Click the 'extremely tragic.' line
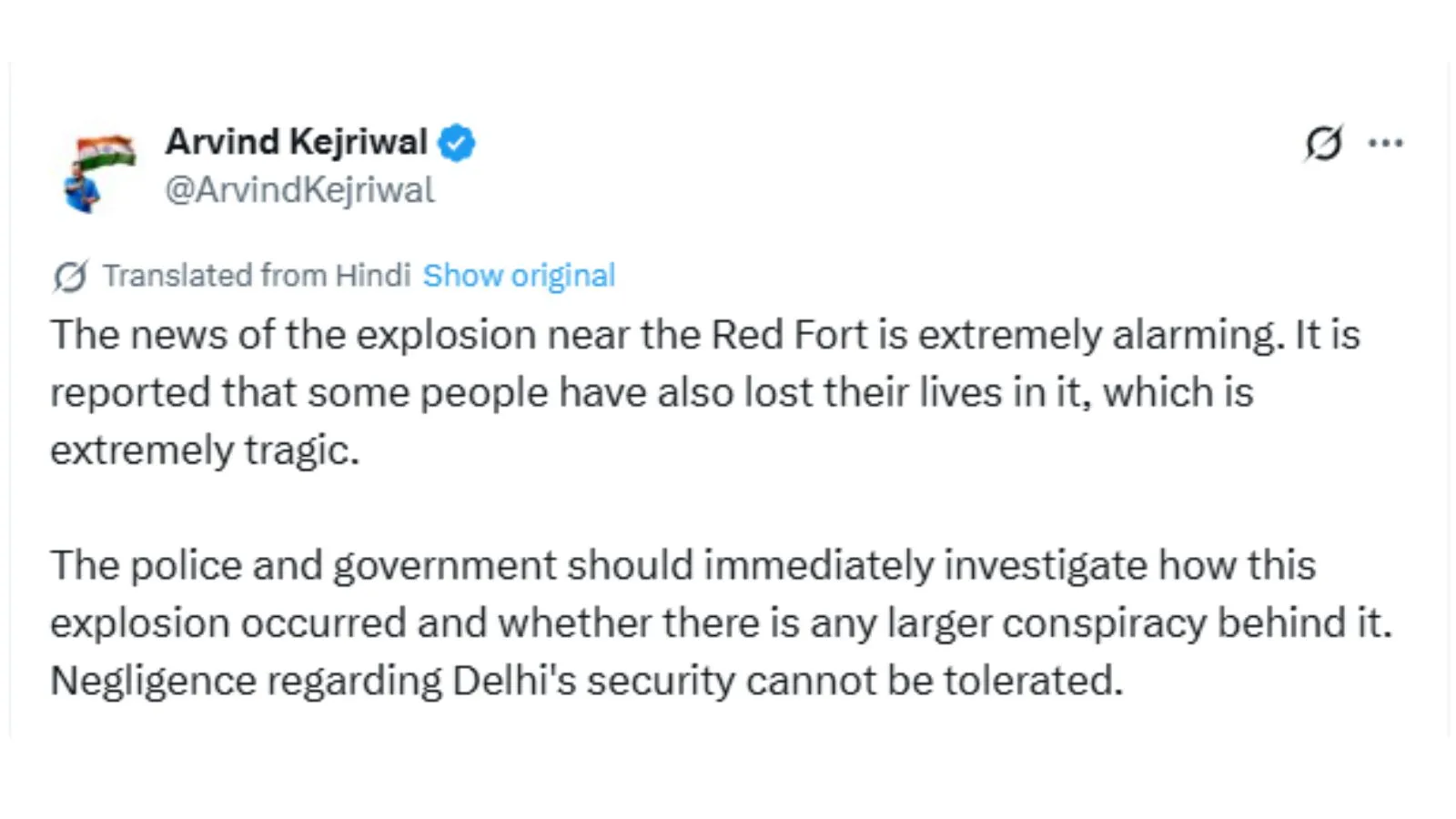The width and height of the screenshot is (1456, 819). [x=205, y=450]
